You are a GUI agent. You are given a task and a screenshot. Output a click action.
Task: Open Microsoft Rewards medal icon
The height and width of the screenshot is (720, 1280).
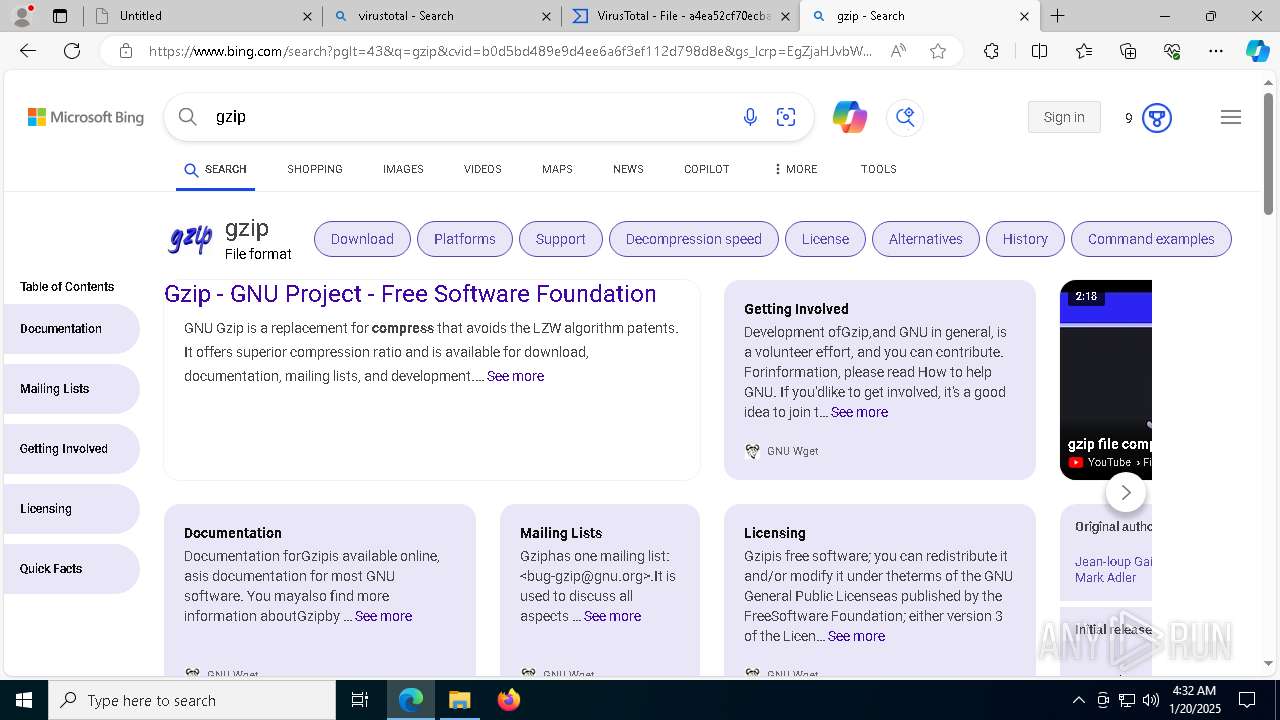(1157, 118)
